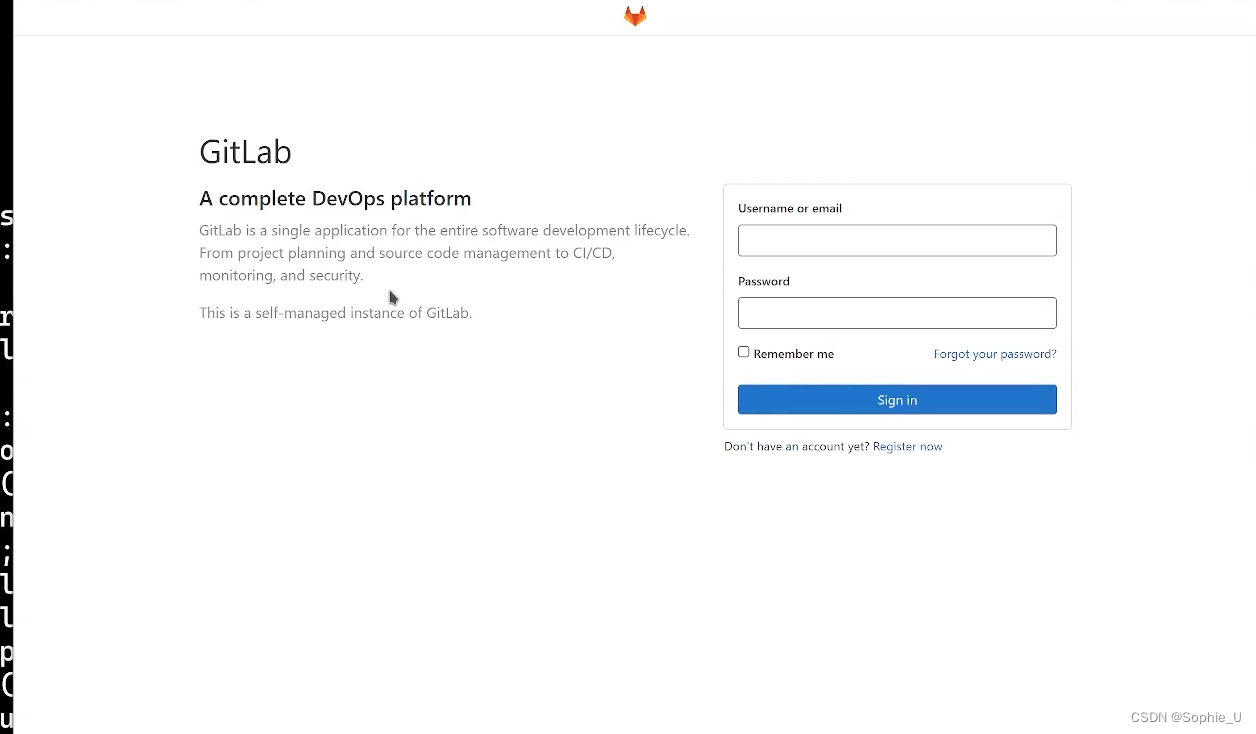Click the 'Username or email' label
This screenshot has width=1256, height=734.
[x=790, y=209]
